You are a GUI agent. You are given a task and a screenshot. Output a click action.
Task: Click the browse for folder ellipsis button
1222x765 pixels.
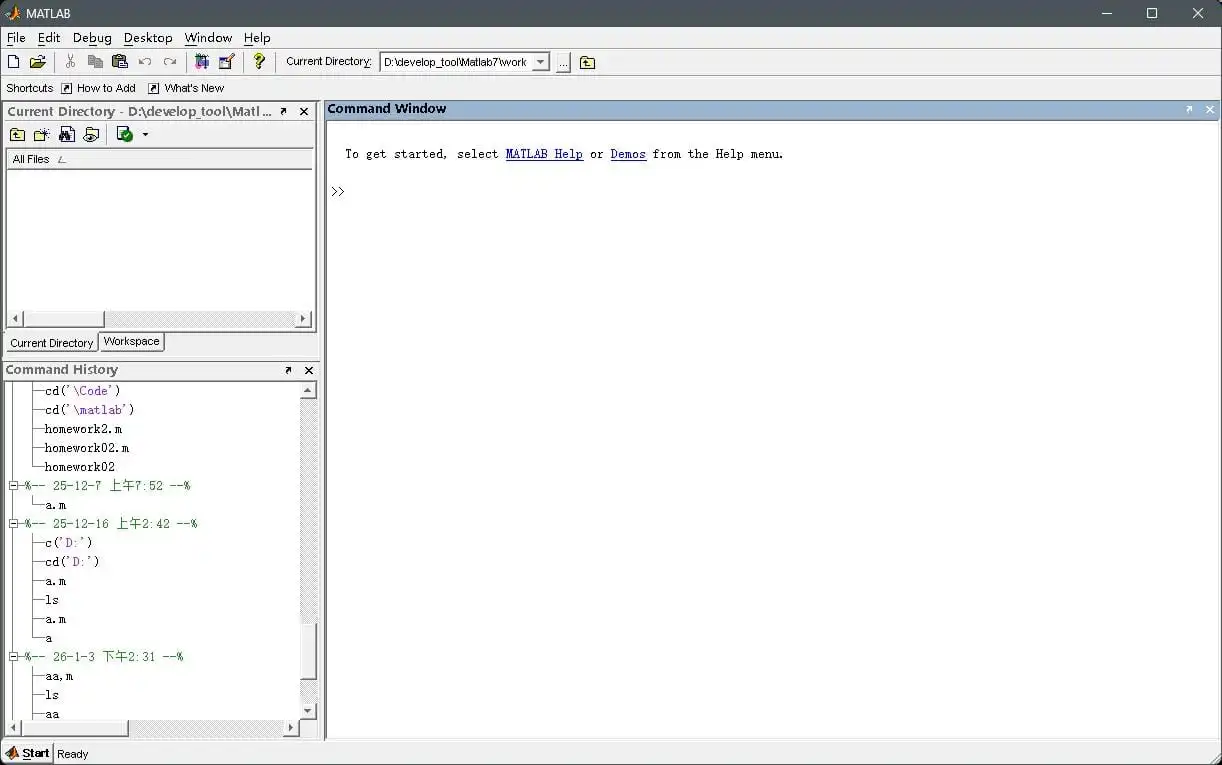(564, 63)
